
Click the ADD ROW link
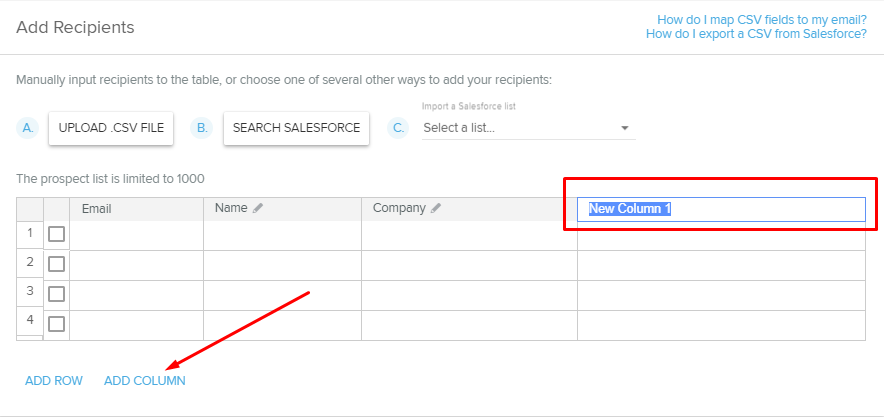(54, 381)
